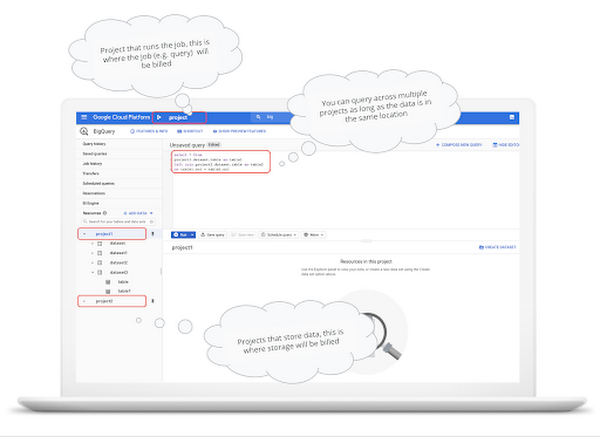600x437 pixels.
Task: Click the Unsaved query title
Action: coord(187,145)
